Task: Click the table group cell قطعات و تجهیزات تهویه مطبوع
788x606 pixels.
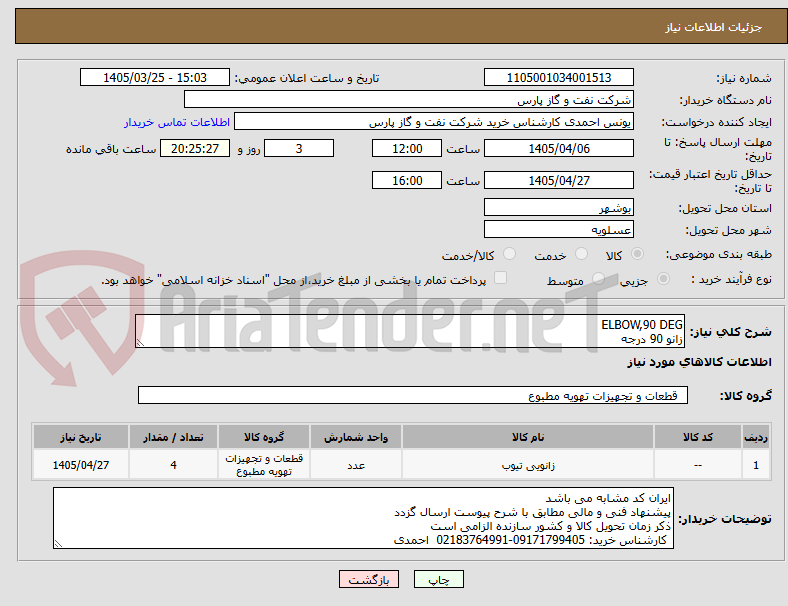Action: [x=264, y=465]
